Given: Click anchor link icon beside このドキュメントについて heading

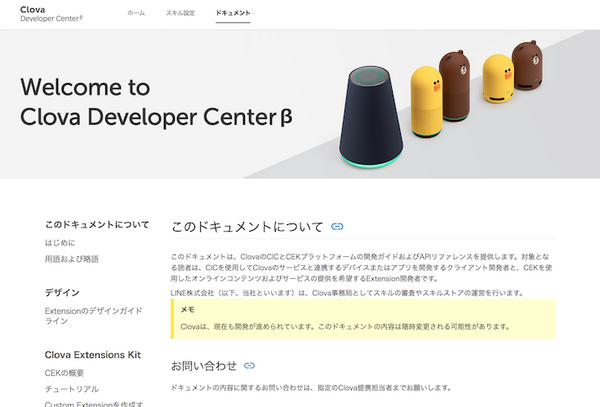Looking at the screenshot, I should (337, 227).
